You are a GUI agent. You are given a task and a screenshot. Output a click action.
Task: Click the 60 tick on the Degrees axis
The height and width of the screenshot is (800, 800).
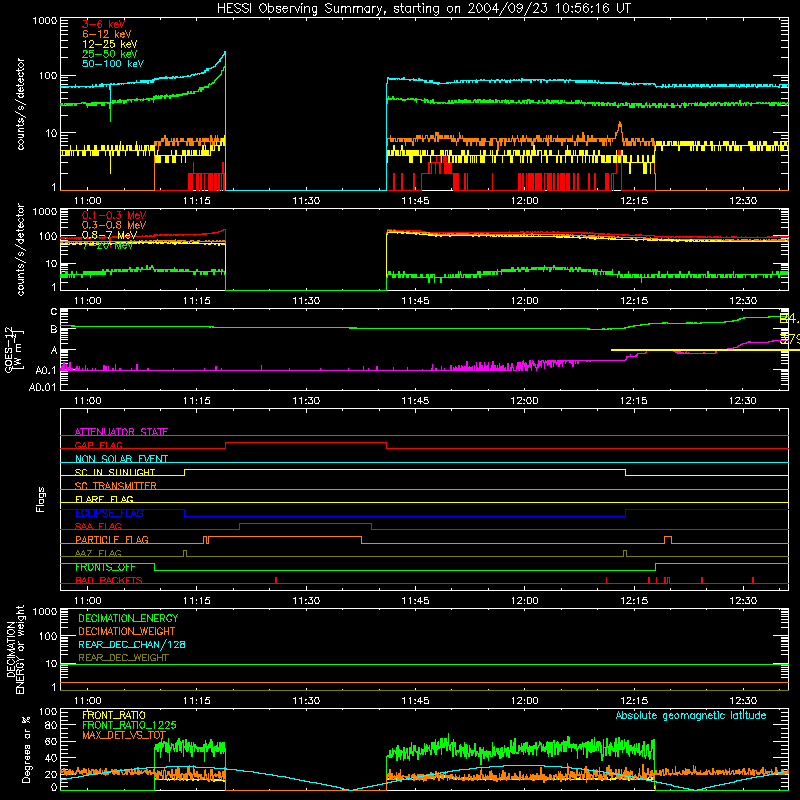point(52,741)
